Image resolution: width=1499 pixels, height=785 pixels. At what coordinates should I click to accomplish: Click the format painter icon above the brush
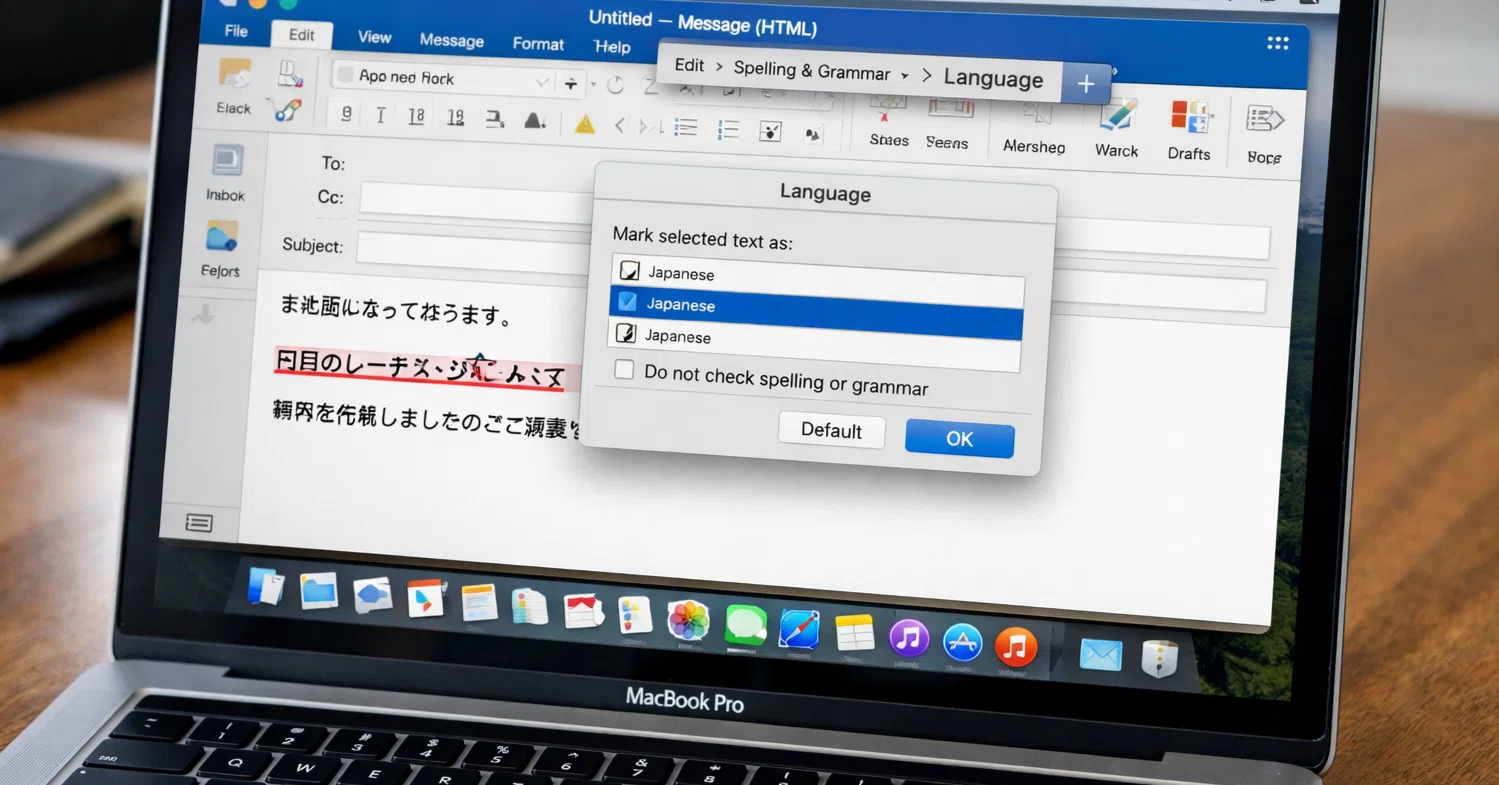290,72
